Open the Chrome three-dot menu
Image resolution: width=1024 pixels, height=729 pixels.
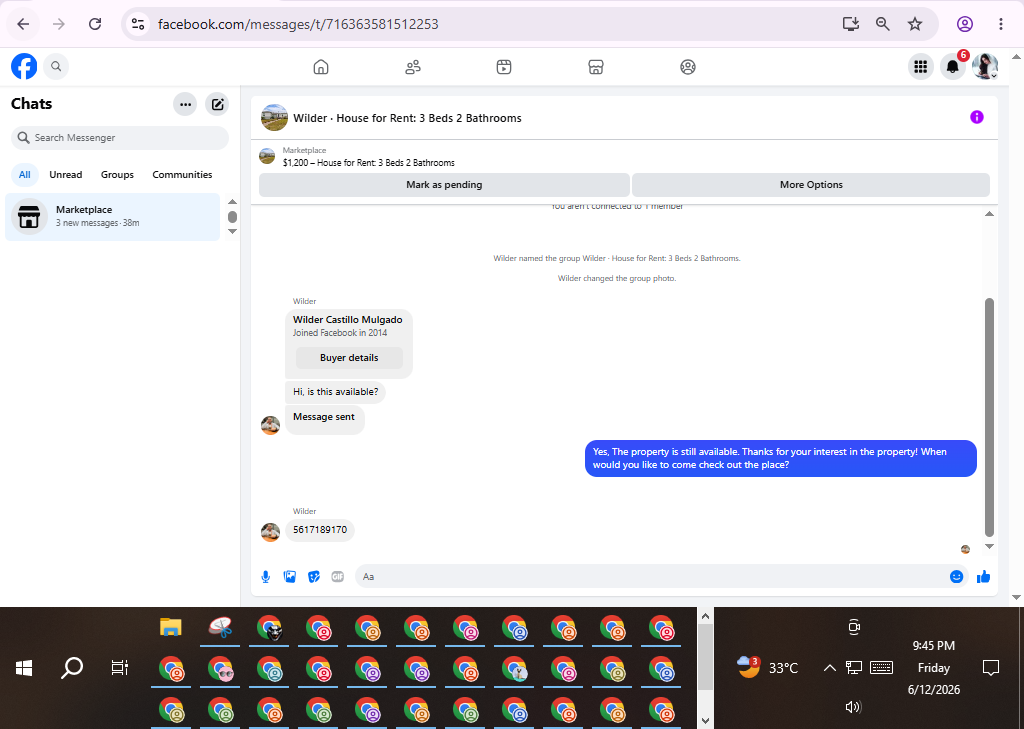tap(1000, 24)
